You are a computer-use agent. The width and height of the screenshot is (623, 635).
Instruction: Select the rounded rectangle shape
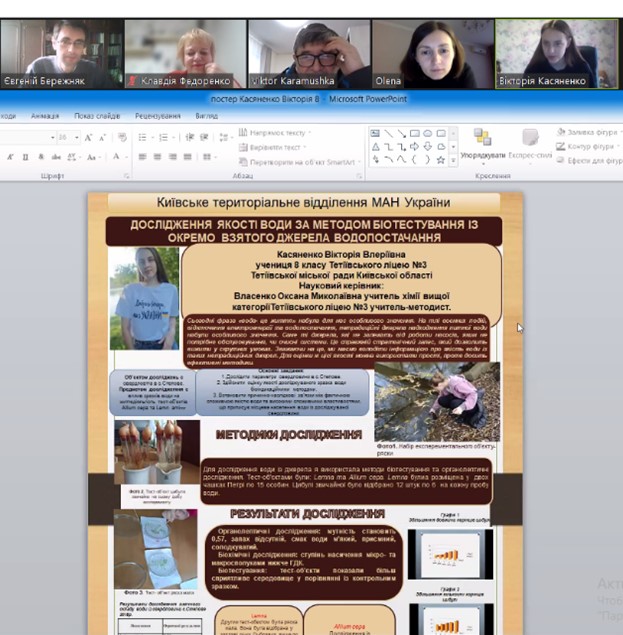pos(441,133)
